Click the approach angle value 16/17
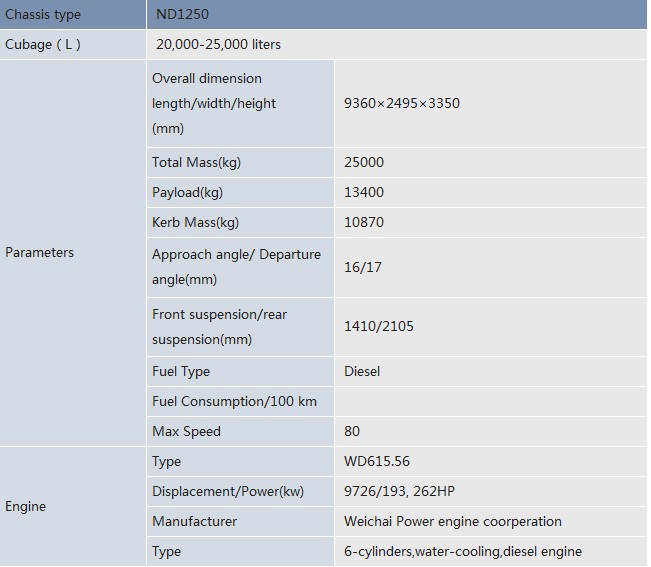Viewport: 651px width, 567px height. coord(363,268)
